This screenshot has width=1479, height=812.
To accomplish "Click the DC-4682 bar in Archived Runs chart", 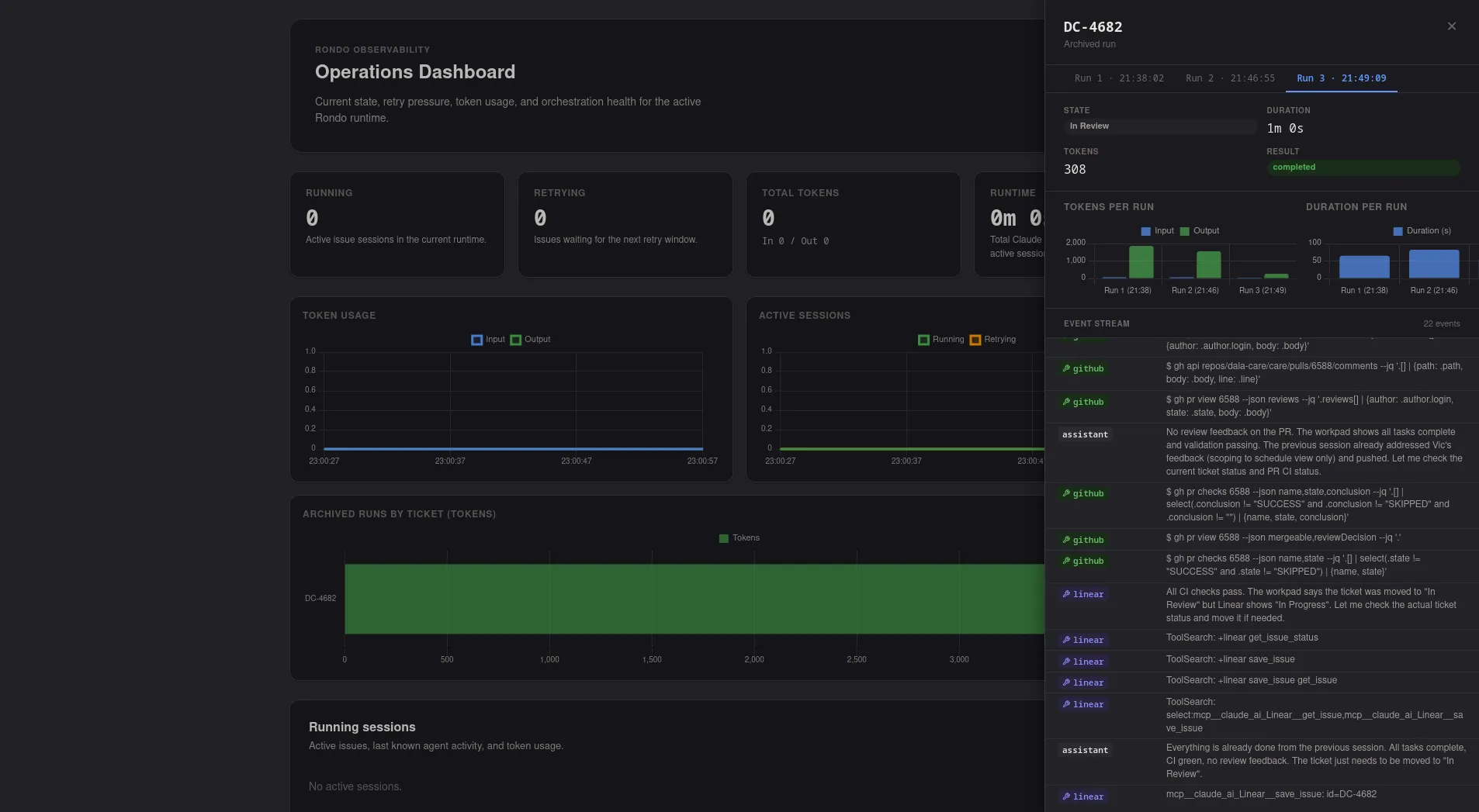I will pos(694,599).
